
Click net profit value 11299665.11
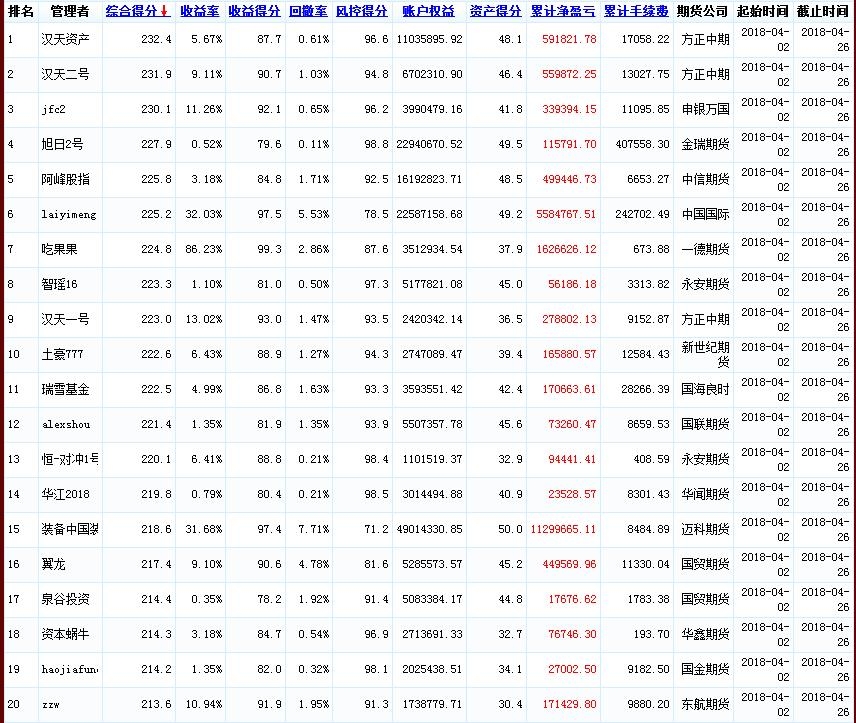click(x=563, y=529)
